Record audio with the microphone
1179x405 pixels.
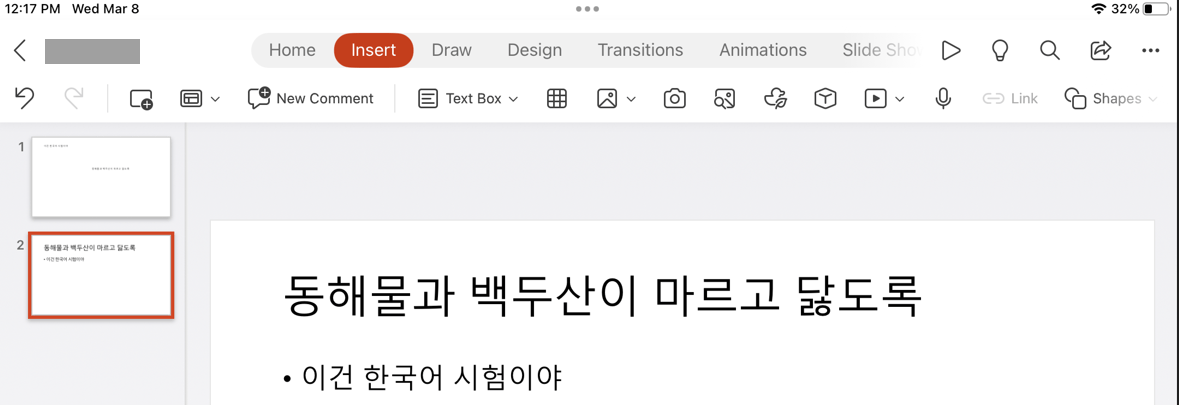pos(943,98)
